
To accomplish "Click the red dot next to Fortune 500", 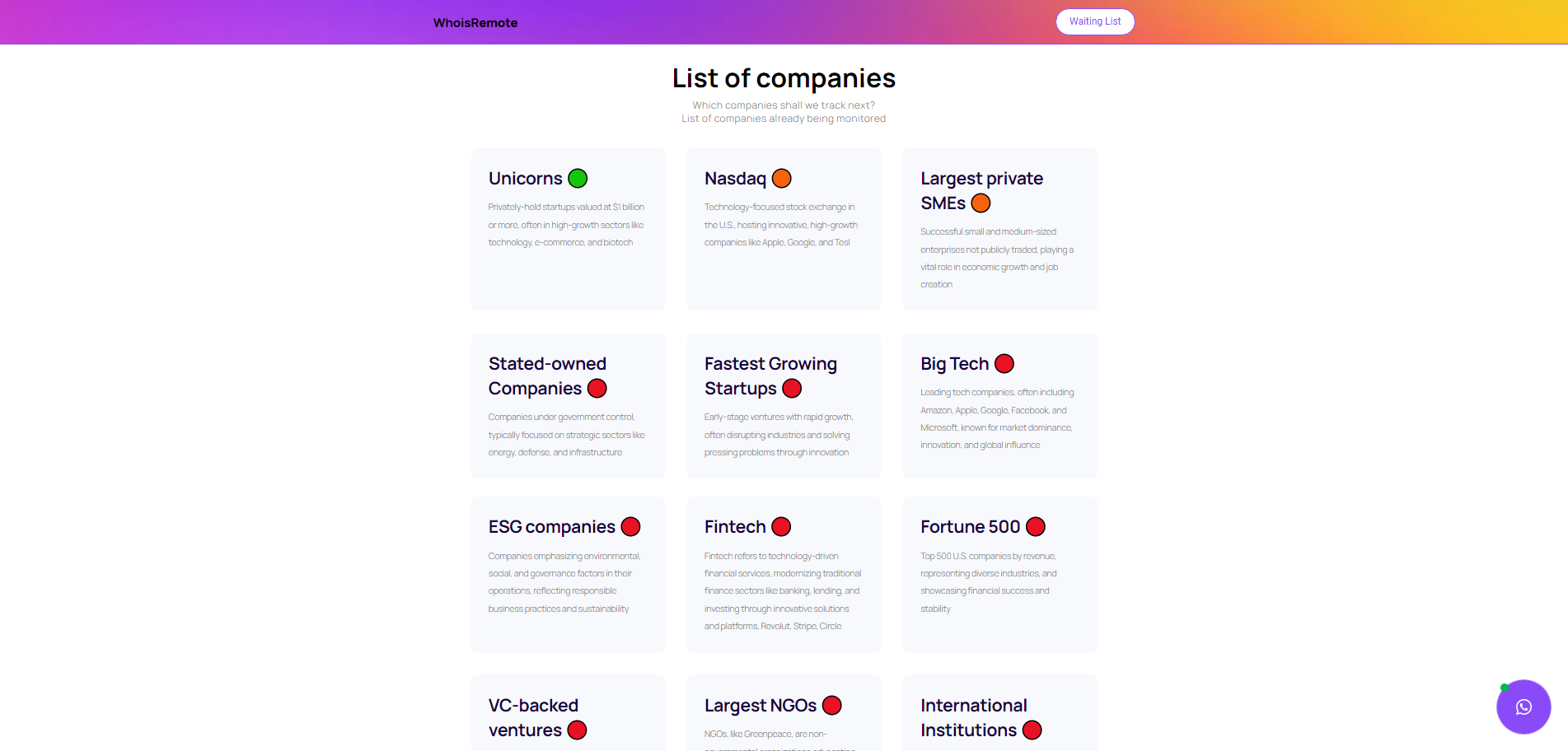I will (x=1036, y=527).
